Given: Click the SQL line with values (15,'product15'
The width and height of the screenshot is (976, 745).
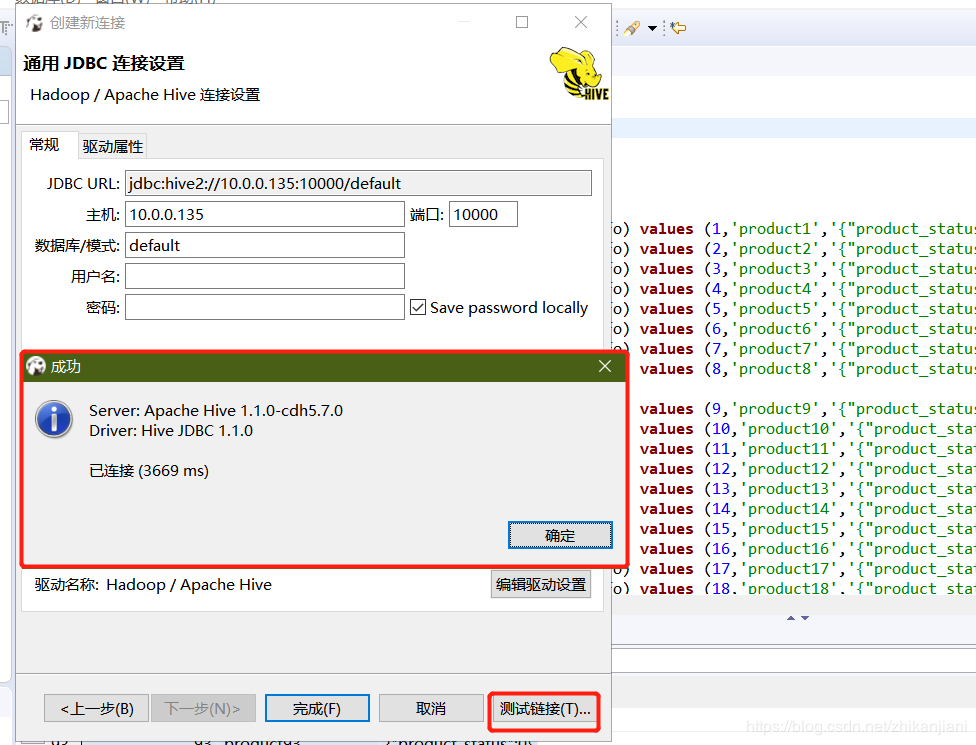Looking at the screenshot, I should [x=807, y=528].
